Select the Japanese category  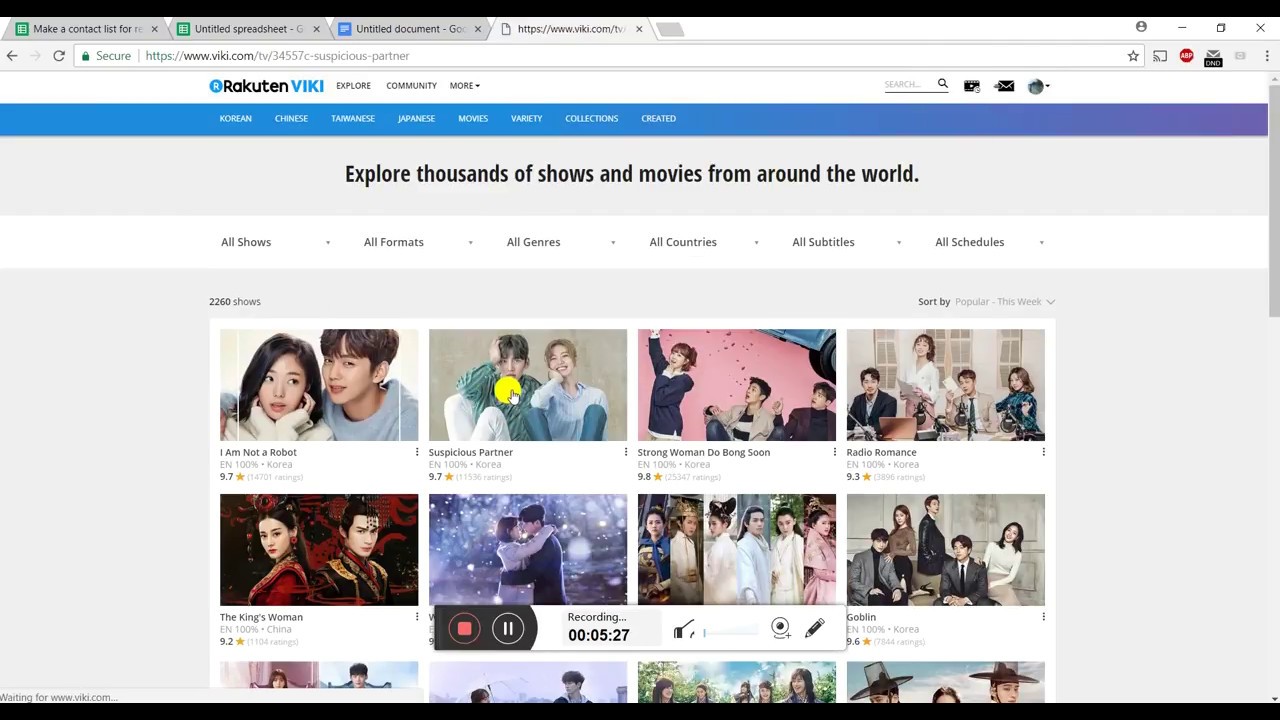click(x=416, y=119)
